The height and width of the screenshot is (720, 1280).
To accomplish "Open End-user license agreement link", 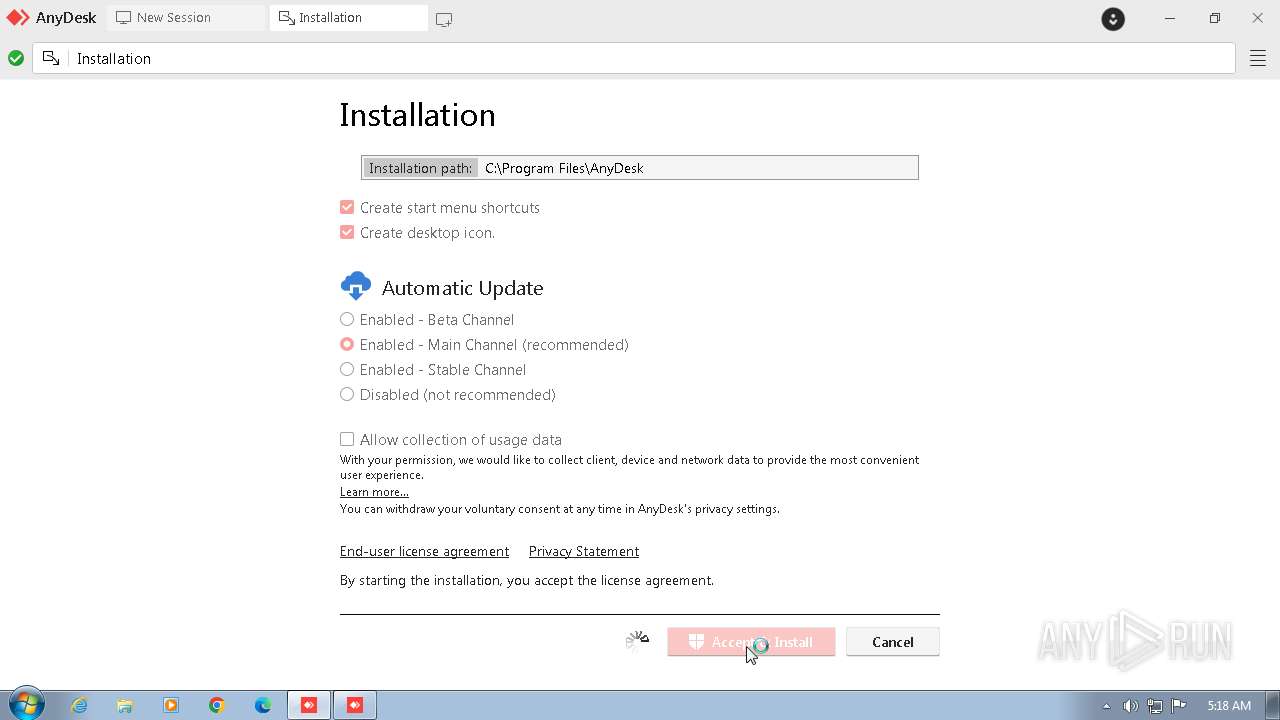I will point(424,551).
